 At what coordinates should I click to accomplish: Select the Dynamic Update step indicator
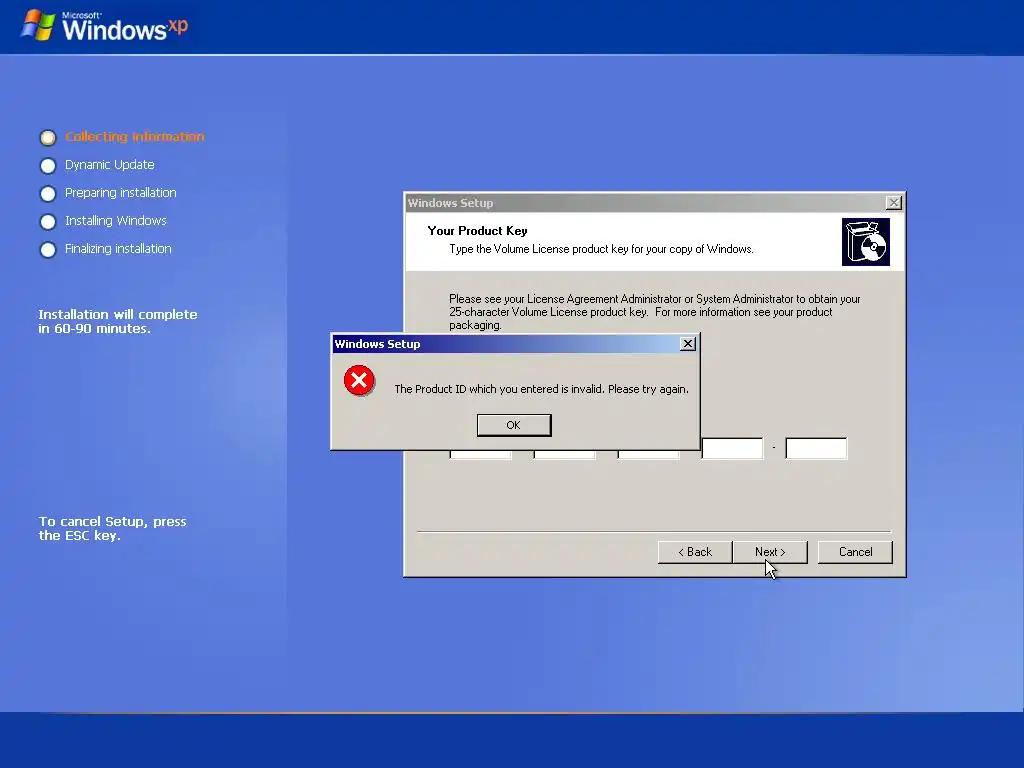click(48, 165)
